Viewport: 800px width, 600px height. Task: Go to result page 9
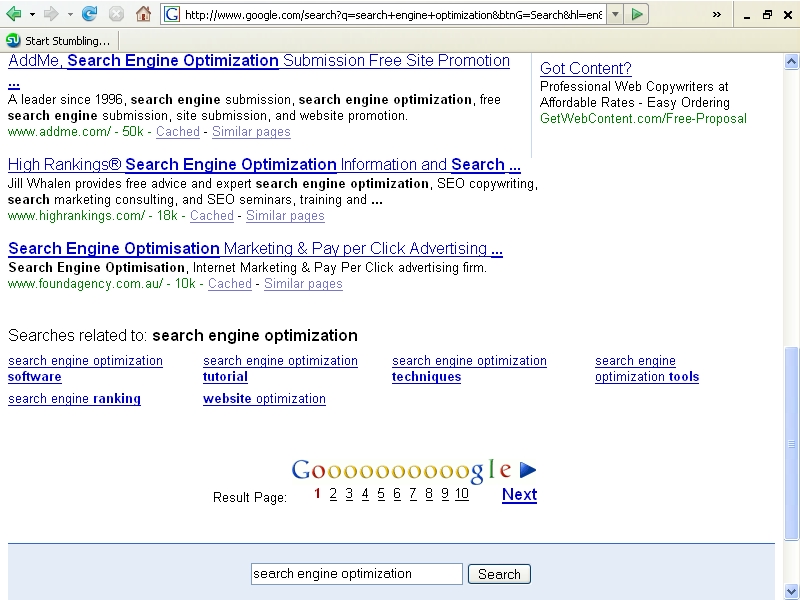point(445,494)
